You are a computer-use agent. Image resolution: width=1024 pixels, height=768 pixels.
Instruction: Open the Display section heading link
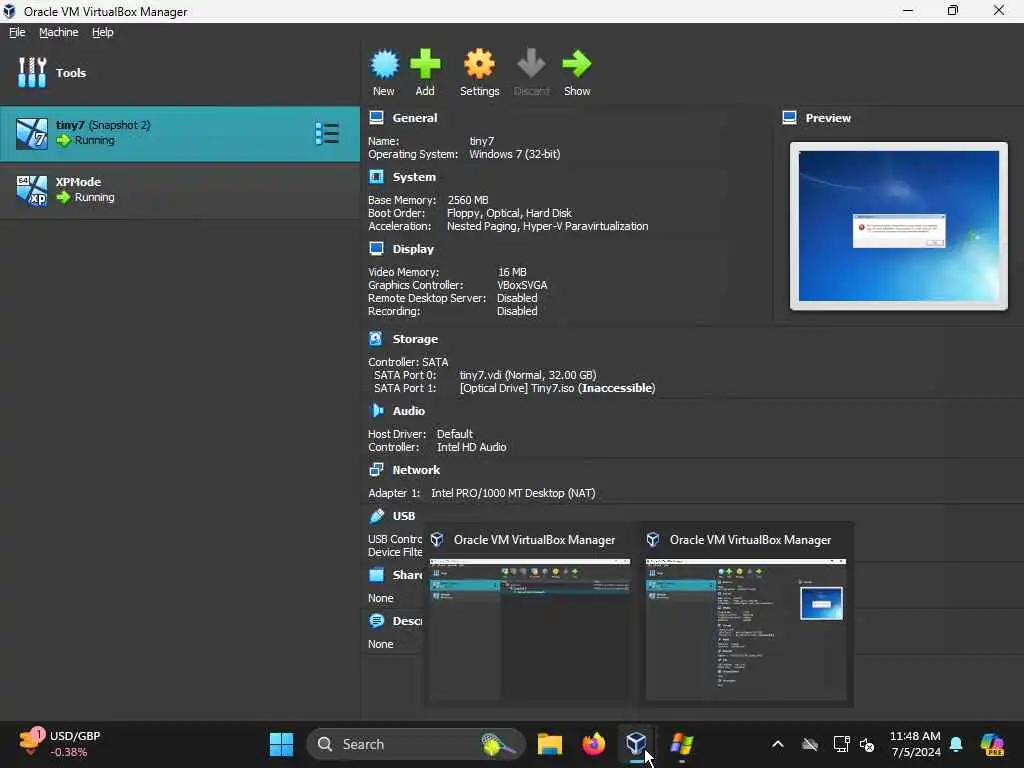pos(413,249)
